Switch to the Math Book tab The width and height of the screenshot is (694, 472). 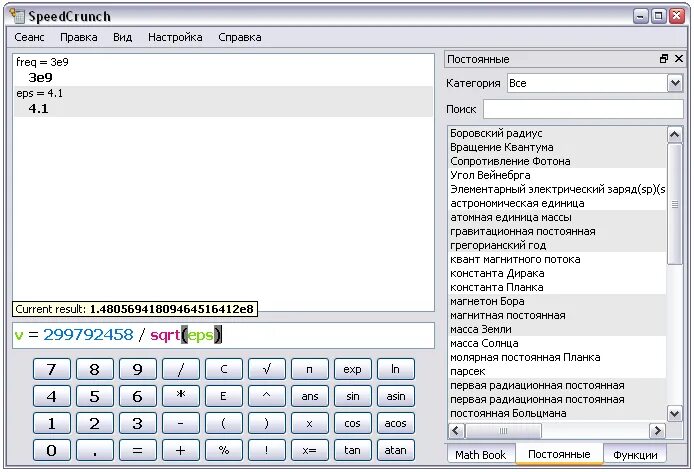pos(480,455)
